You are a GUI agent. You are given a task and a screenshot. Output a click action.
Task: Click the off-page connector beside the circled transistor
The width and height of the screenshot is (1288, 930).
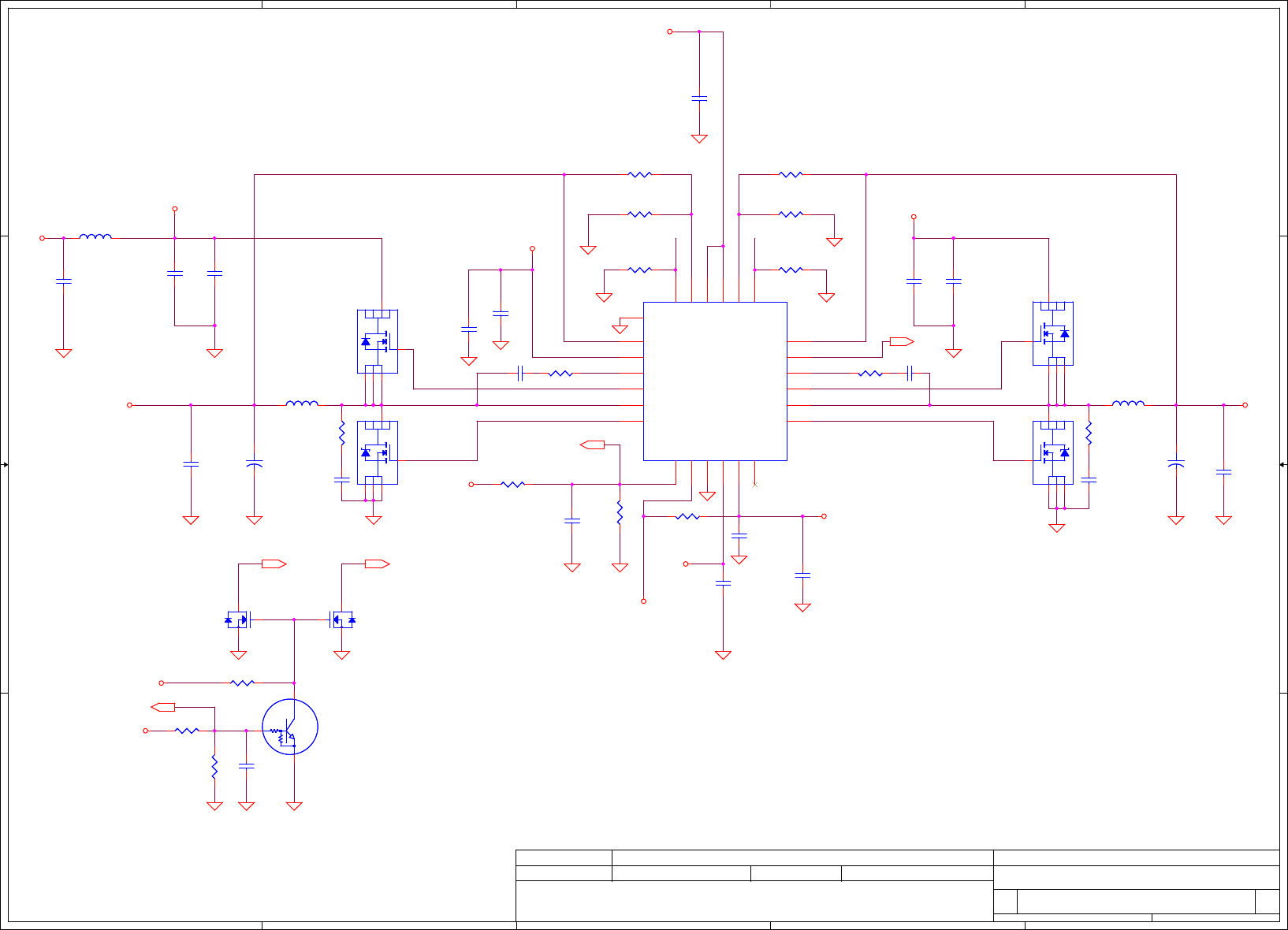[x=162, y=707]
